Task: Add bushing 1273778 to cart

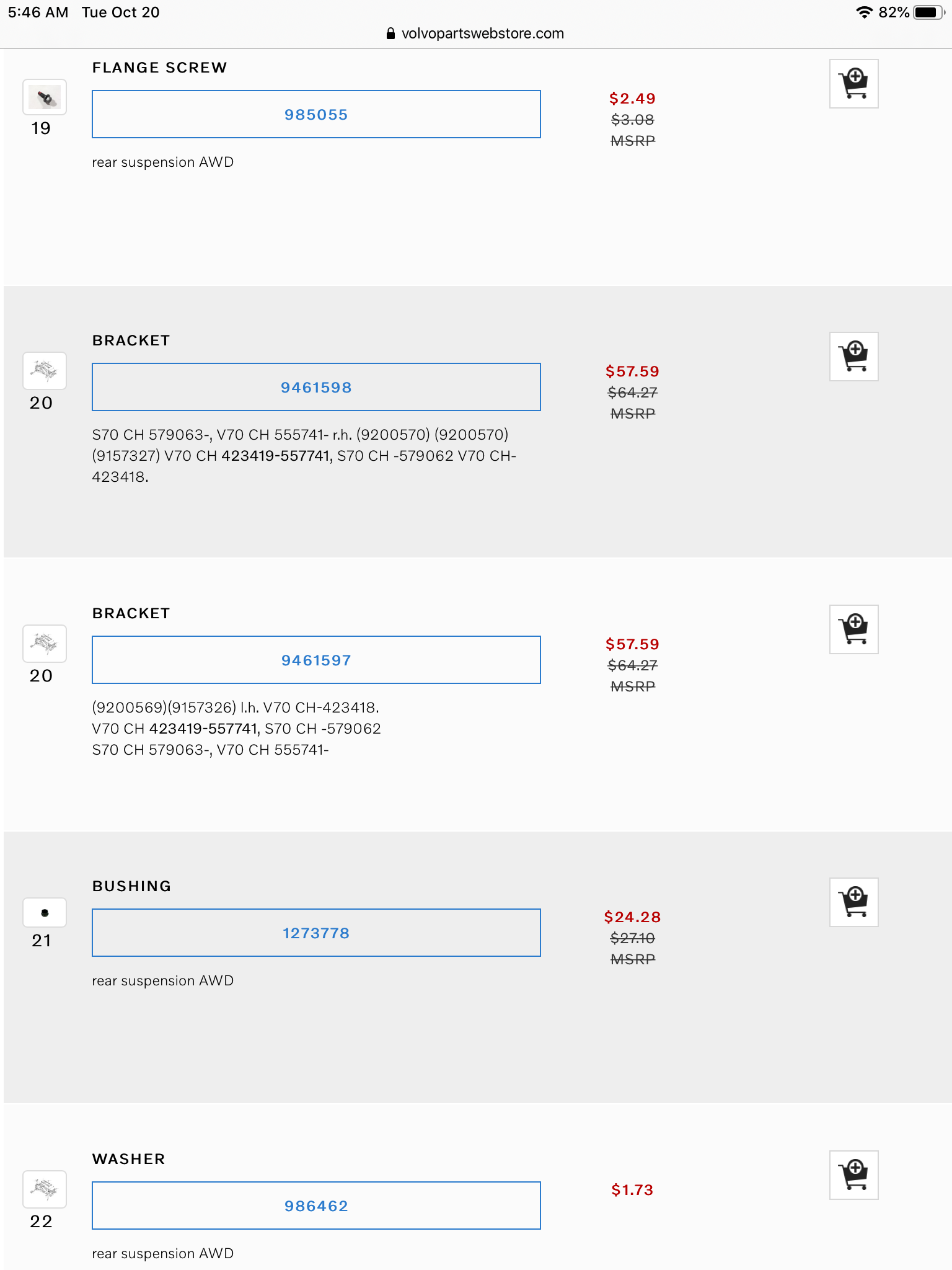Action: 853,902
